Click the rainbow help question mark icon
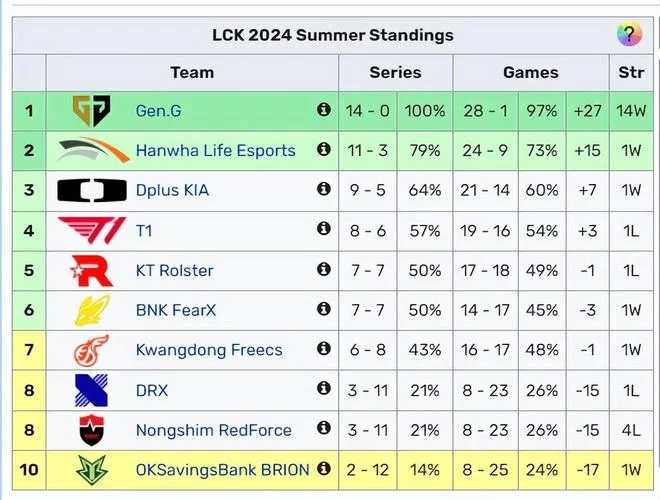Screen dimensions: 660x500 click(629, 34)
